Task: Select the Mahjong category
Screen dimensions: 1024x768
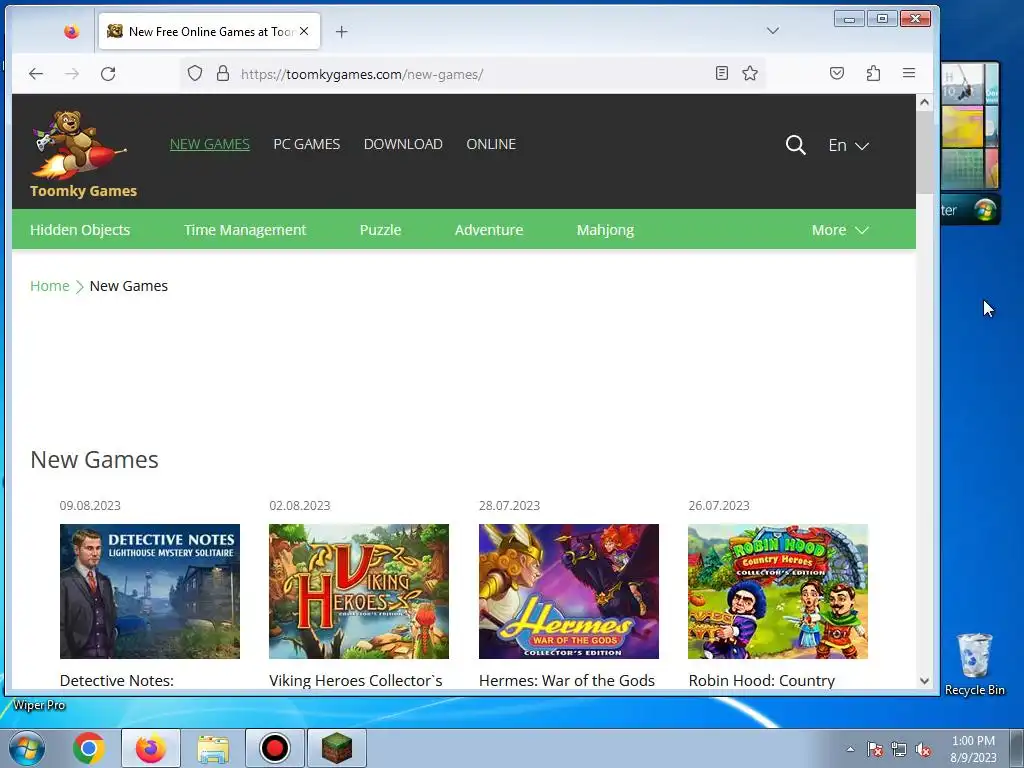Action: [605, 230]
